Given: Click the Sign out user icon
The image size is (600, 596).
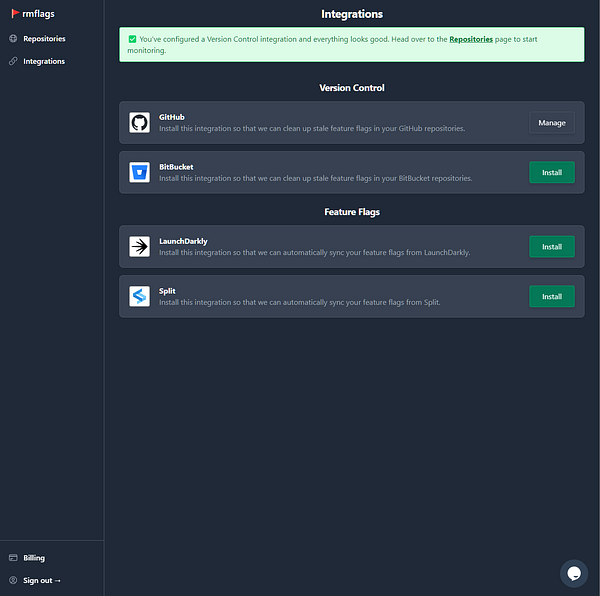Looking at the screenshot, I should (13, 580).
